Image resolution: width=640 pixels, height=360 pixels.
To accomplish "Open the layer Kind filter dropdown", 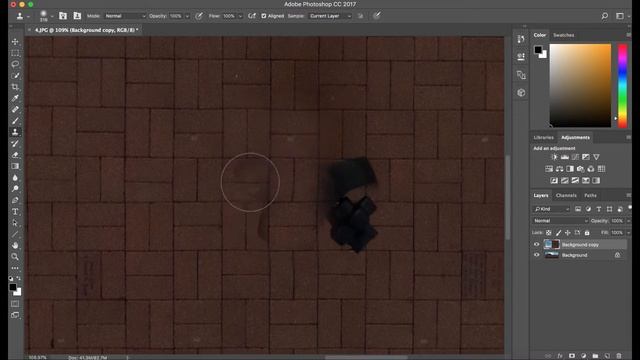I will (x=551, y=209).
